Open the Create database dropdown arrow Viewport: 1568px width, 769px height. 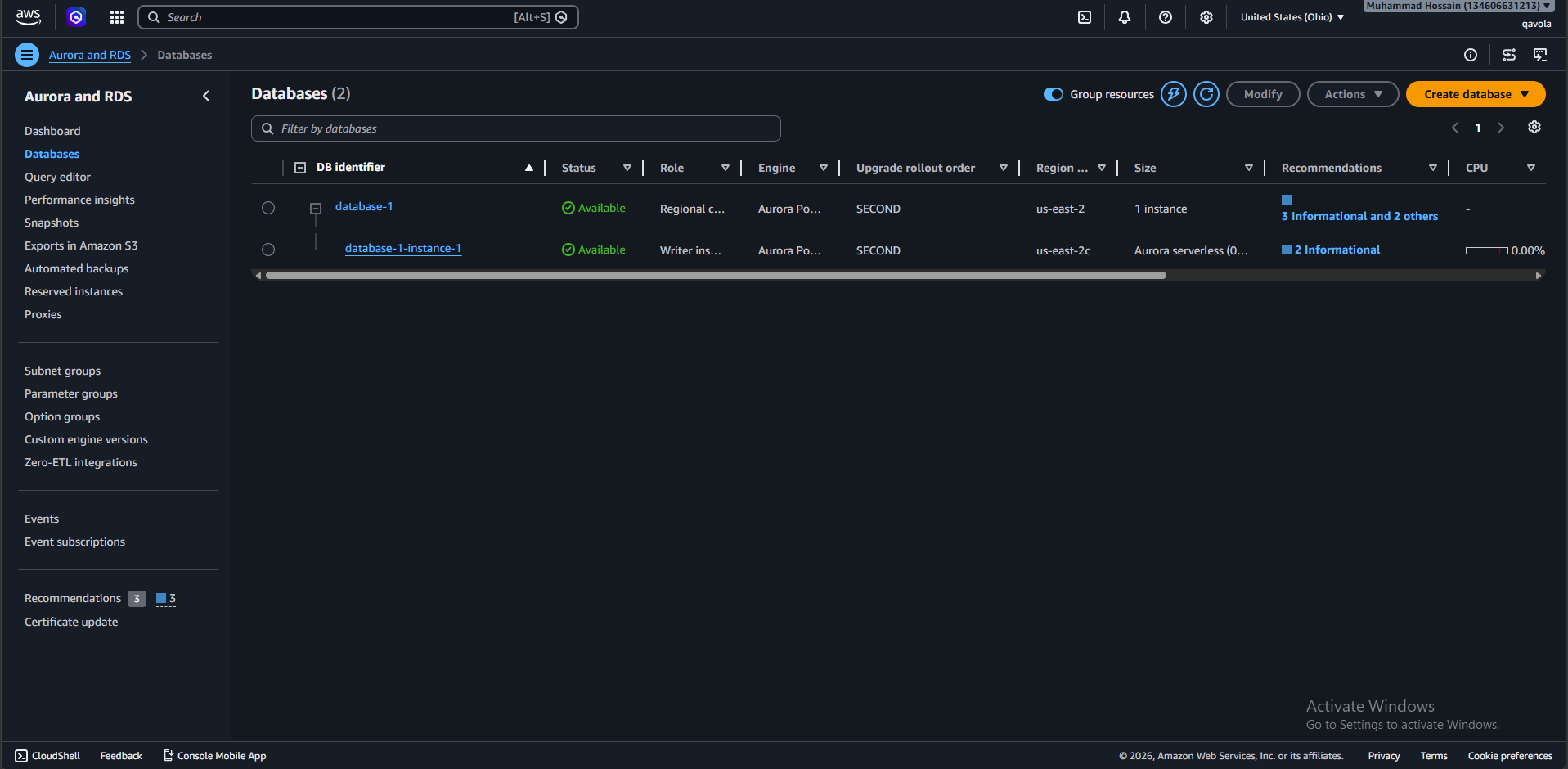pos(1525,94)
